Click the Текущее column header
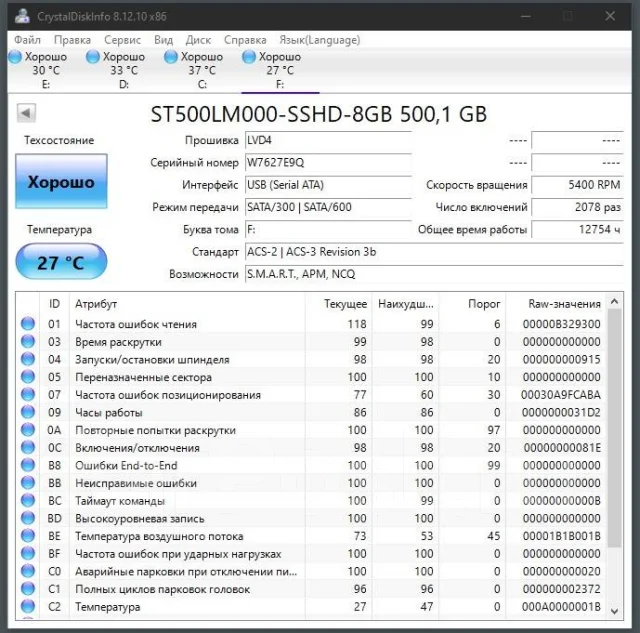 pos(338,304)
